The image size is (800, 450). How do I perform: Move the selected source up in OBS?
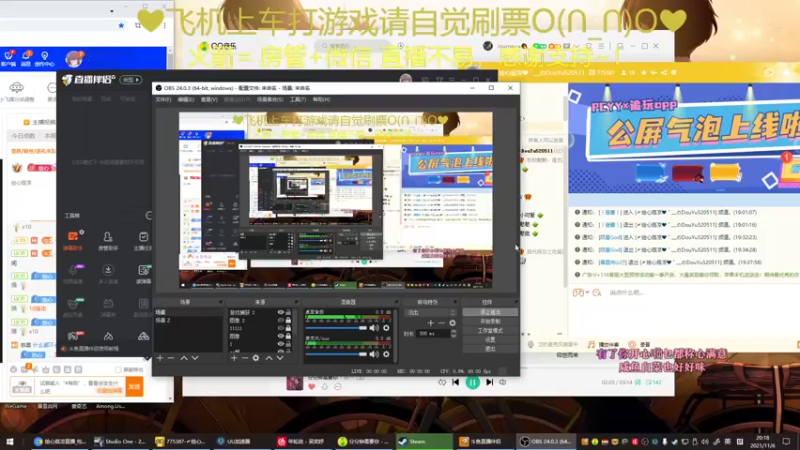[269, 358]
